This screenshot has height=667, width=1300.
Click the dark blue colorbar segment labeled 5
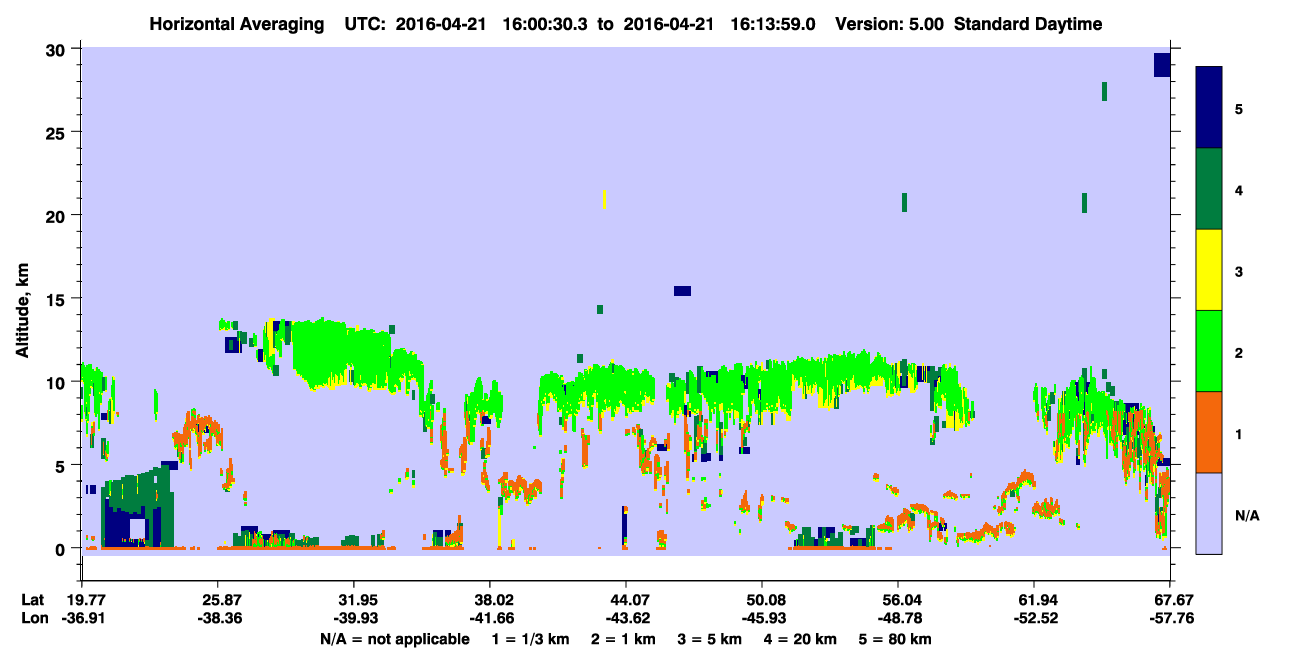[x=1209, y=108]
